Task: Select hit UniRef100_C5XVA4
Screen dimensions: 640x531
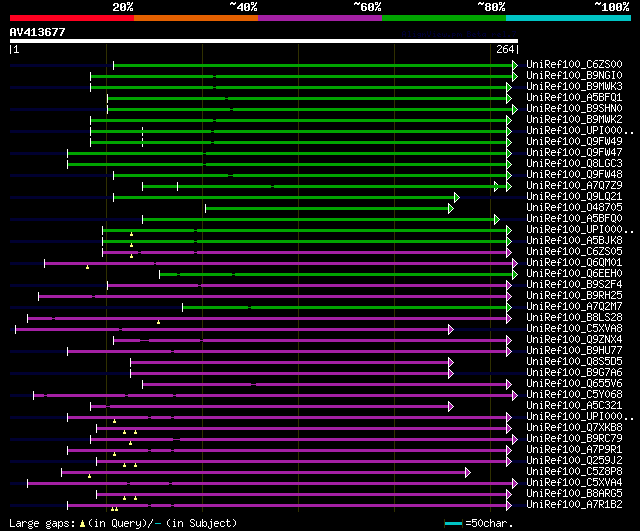Action: (574, 483)
